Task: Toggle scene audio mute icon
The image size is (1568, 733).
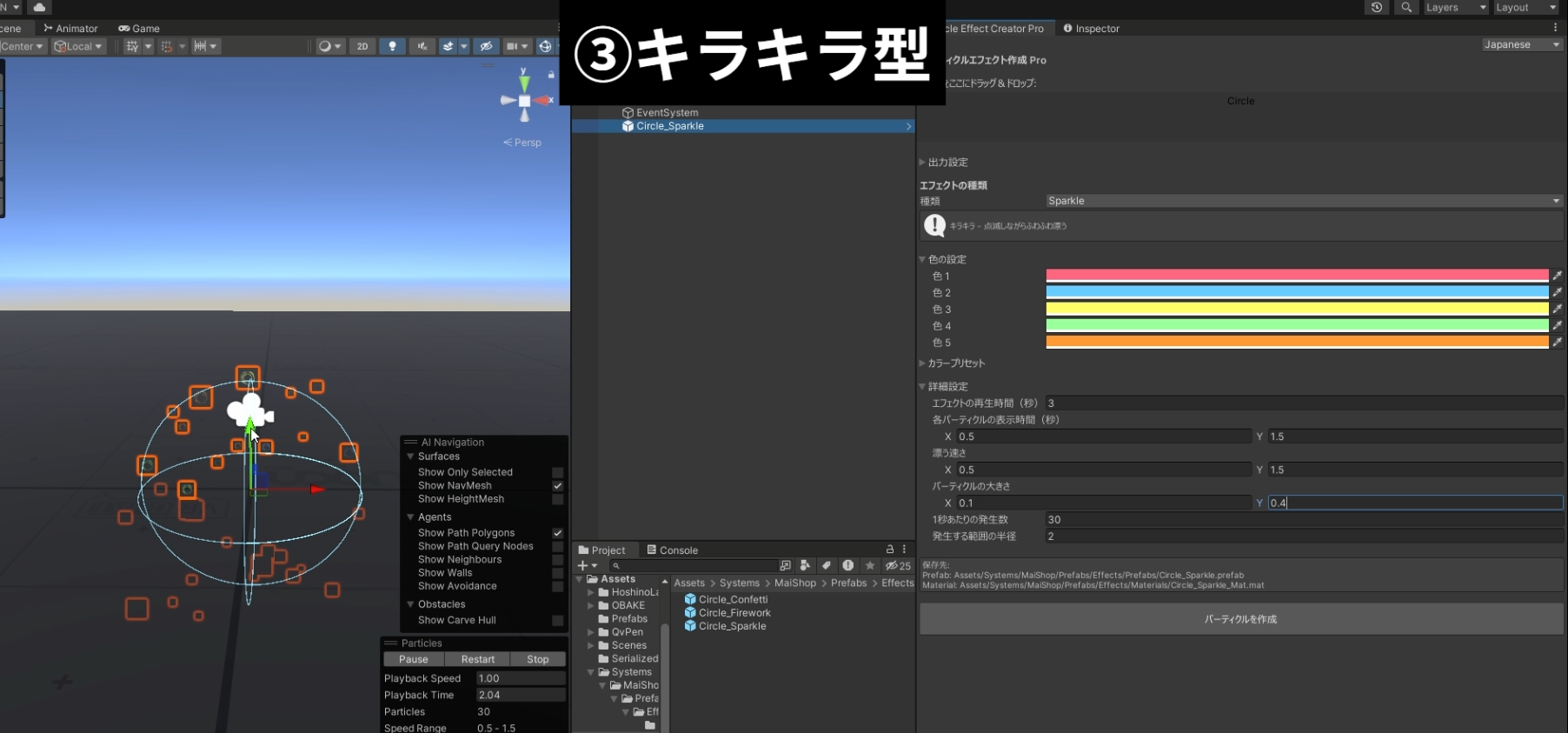Action: [422, 46]
